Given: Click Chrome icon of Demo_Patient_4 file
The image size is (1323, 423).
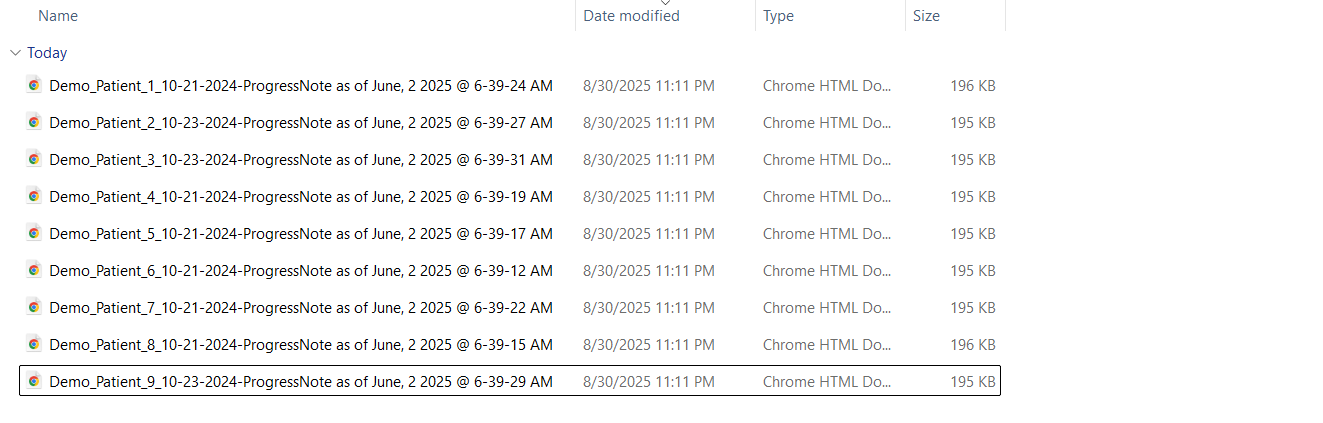Looking at the screenshot, I should tap(33, 196).
